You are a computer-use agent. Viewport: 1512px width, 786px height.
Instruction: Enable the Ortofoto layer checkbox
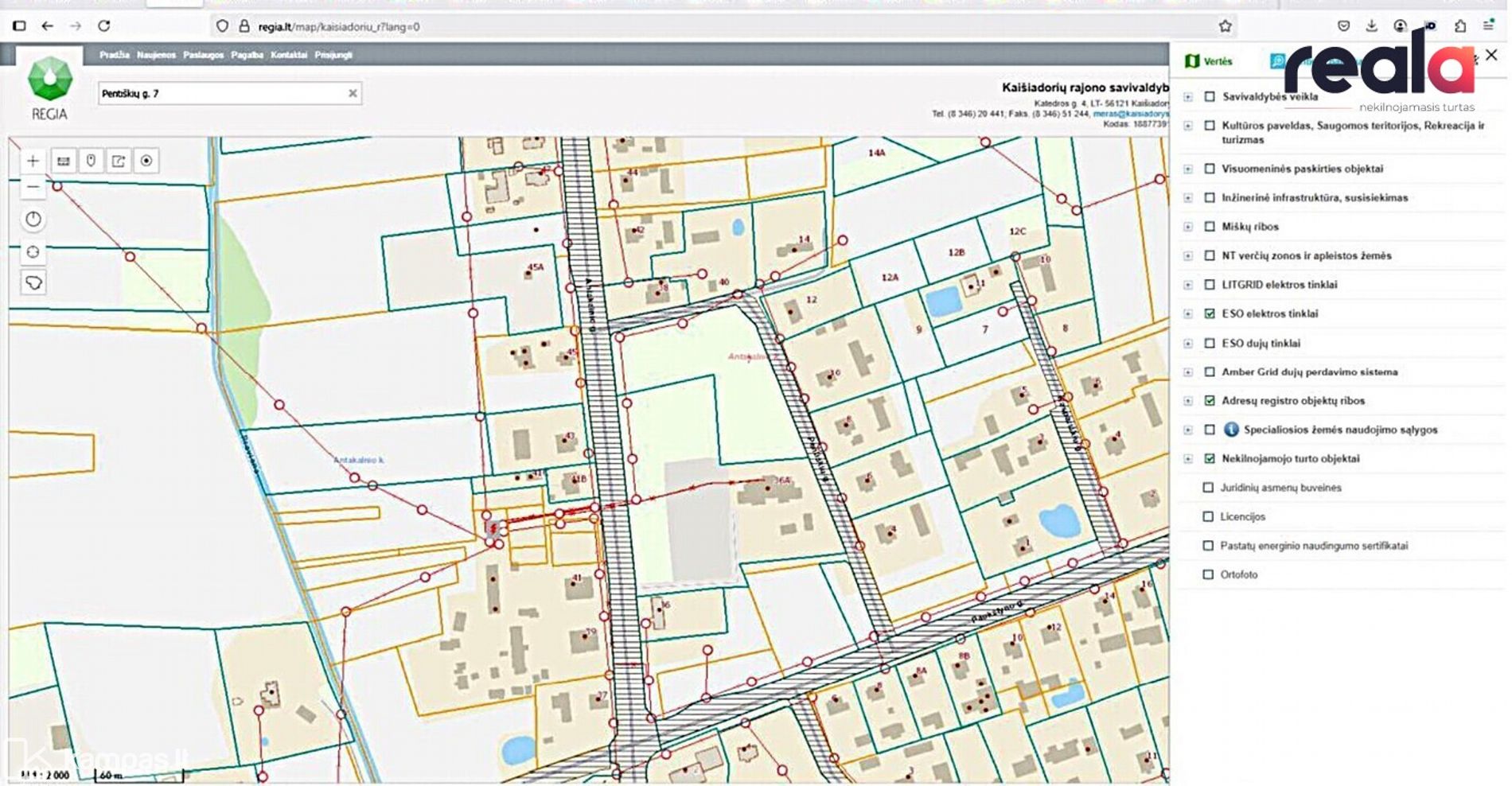(1208, 574)
